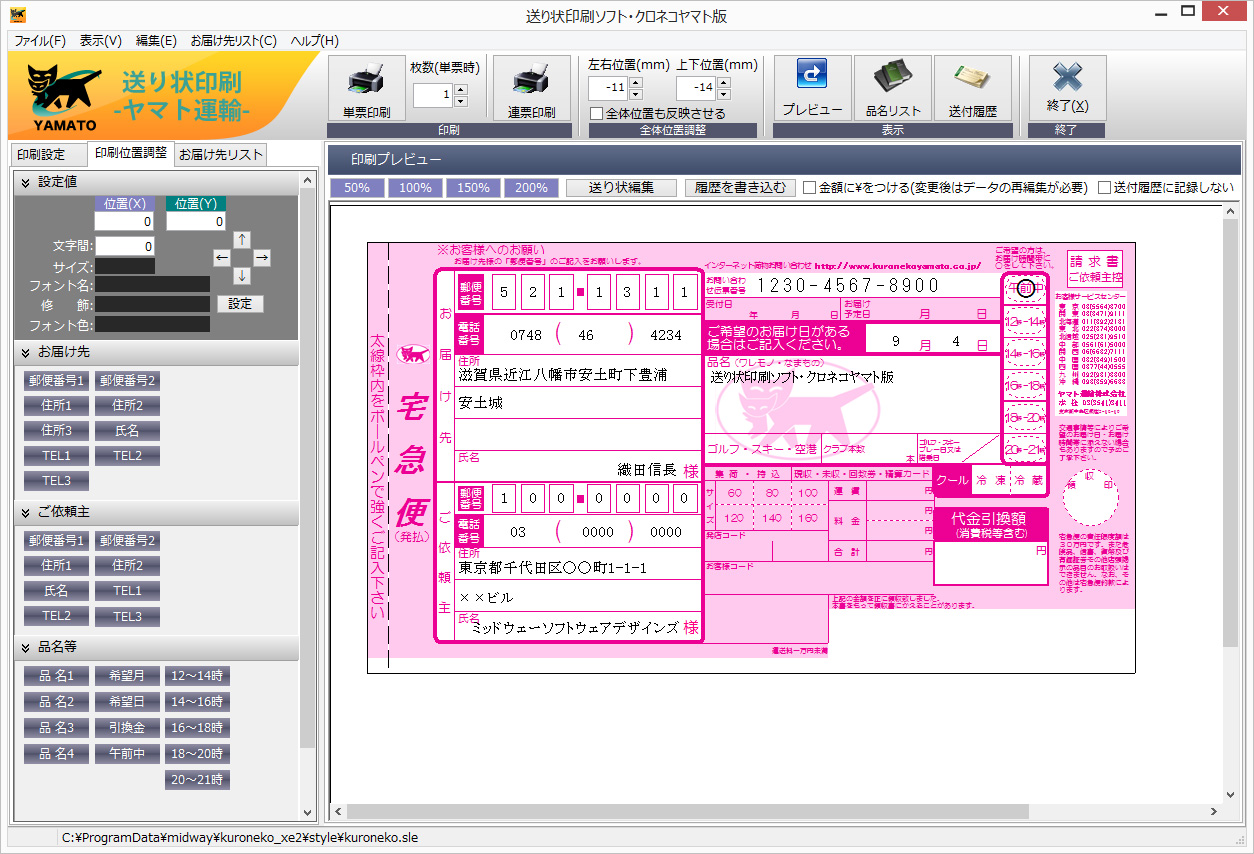Select 希望月 field button
Viewport: 1254px width, 854px height.
click(127, 676)
